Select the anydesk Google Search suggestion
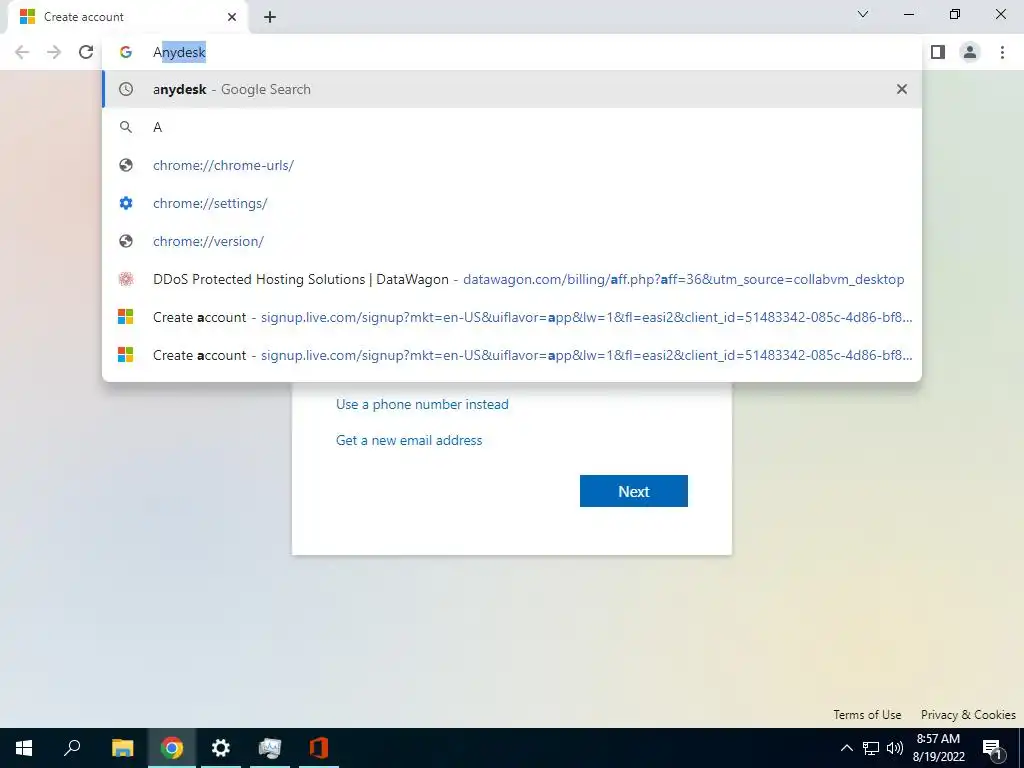Screen dimensions: 1024x768 pyautogui.click(x=512, y=89)
